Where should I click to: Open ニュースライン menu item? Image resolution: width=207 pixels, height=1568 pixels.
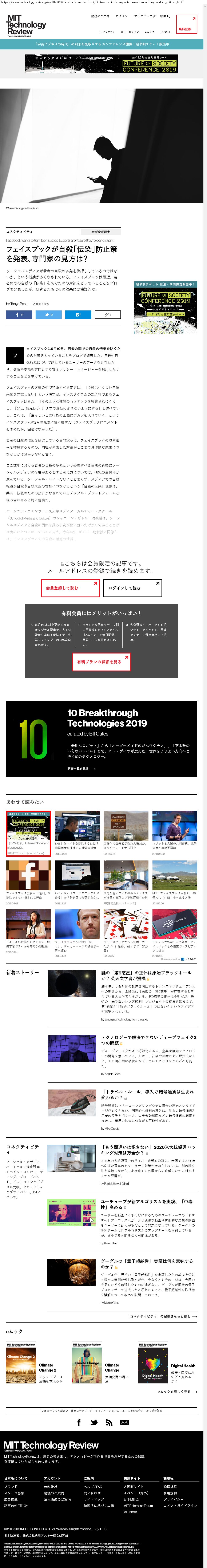tap(130, 32)
